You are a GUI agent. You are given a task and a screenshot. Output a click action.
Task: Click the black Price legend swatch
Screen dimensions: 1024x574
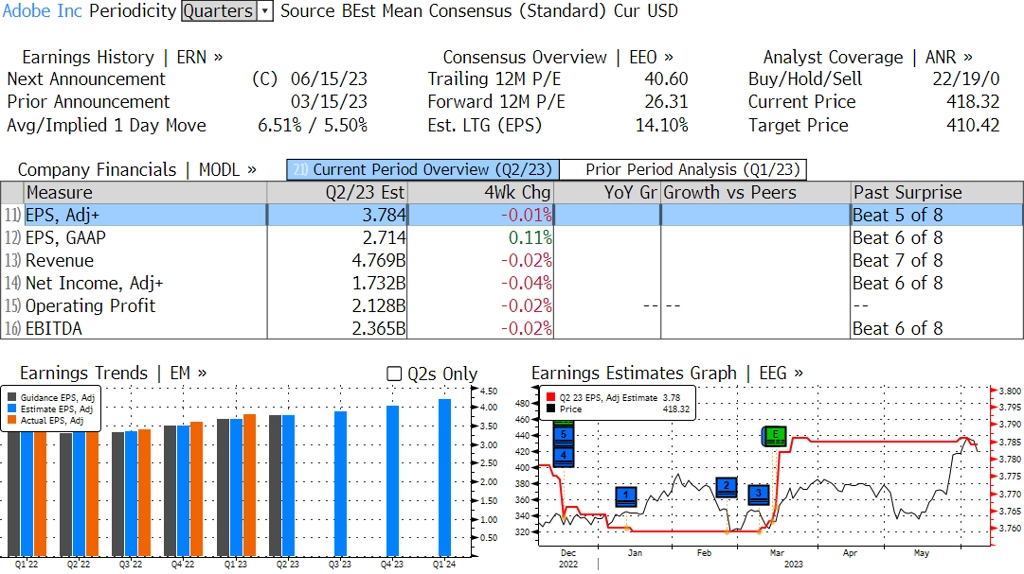pyautogui.click(x=551, y=409)
